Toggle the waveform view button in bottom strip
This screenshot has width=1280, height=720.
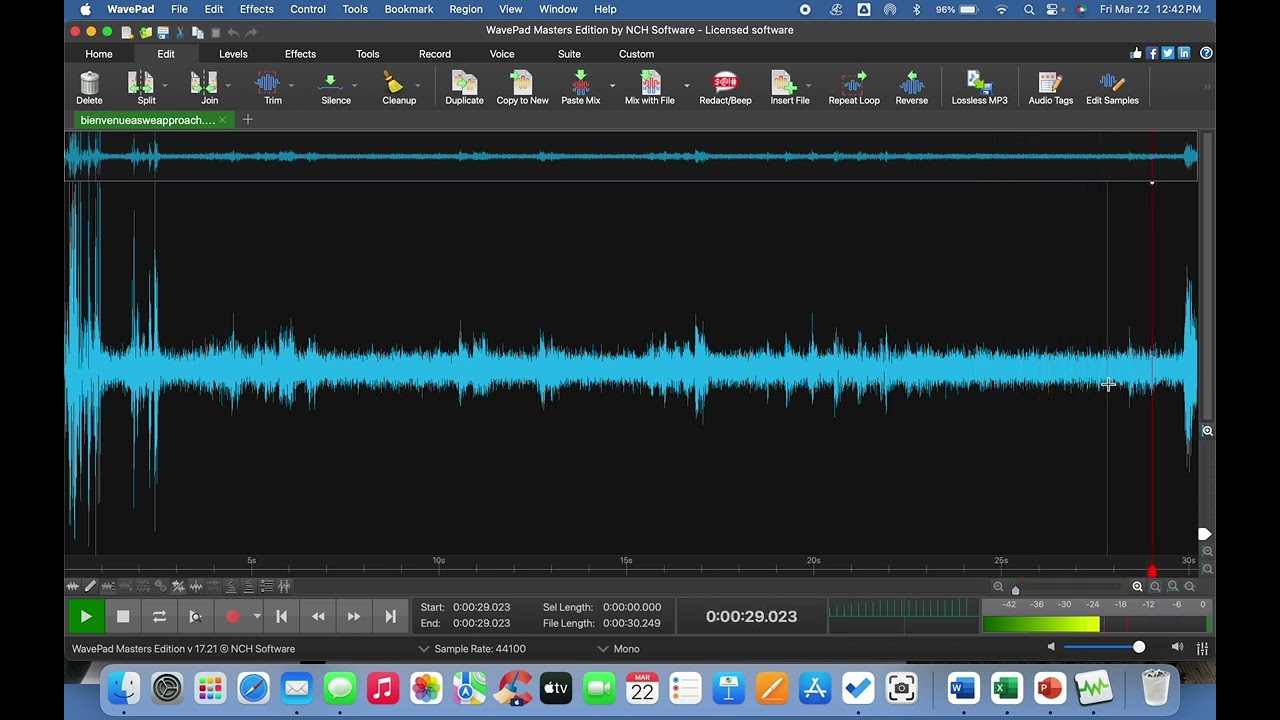pyautogui.click(x=72, y=586)
